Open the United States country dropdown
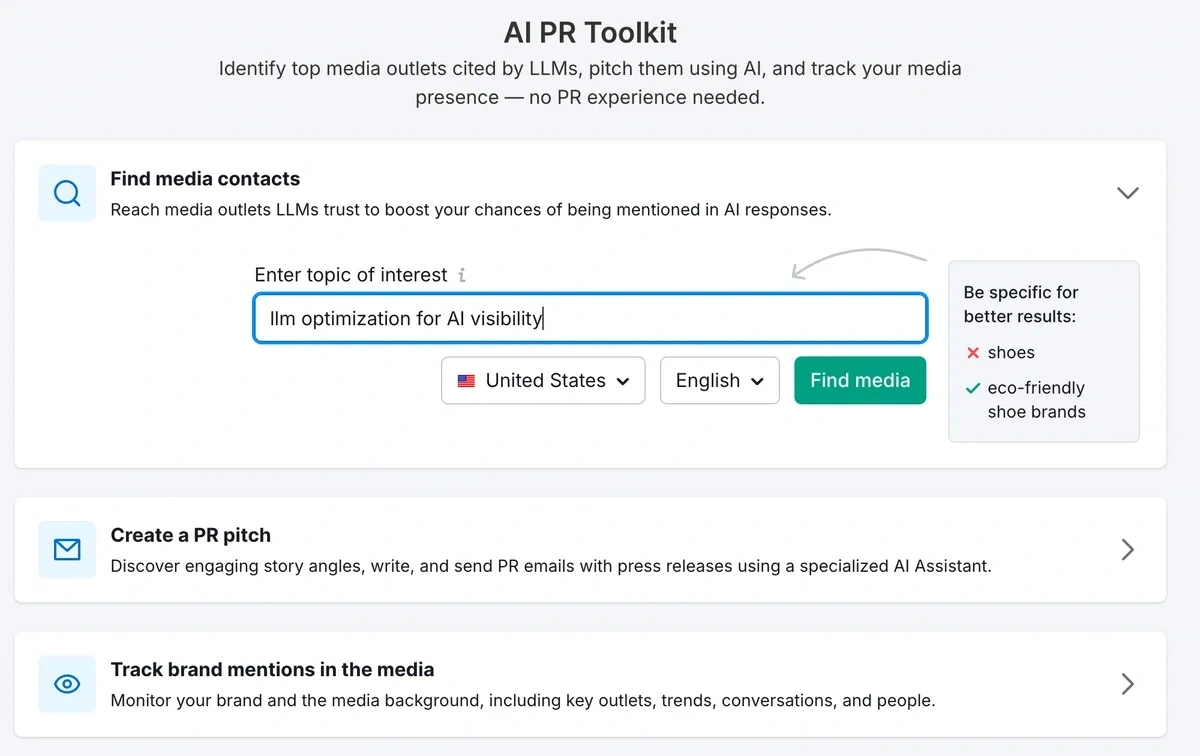This screenshot has height=756, width=1200. coord(543,381)
